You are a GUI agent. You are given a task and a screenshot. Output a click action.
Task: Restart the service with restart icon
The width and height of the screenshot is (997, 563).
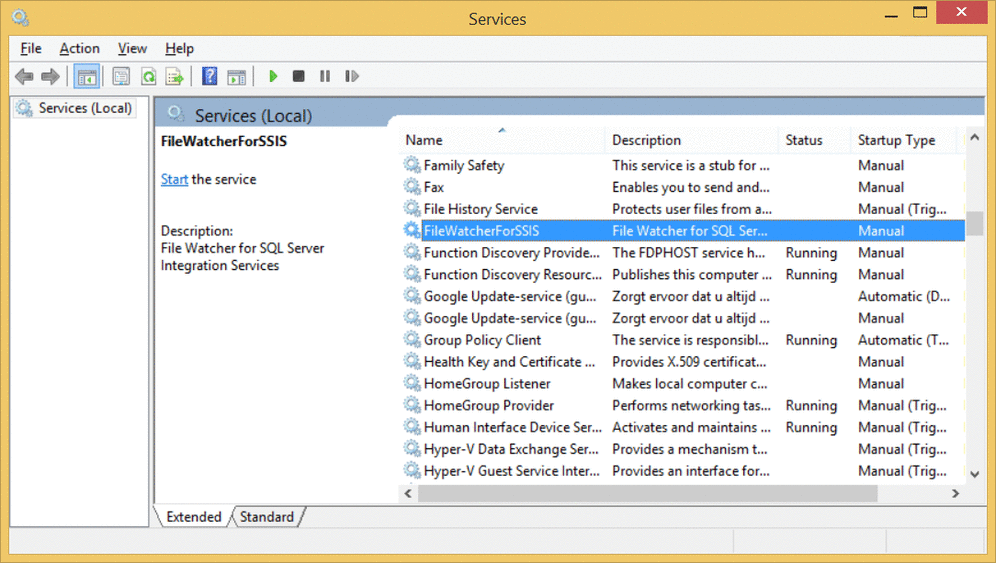pos(352,76)
